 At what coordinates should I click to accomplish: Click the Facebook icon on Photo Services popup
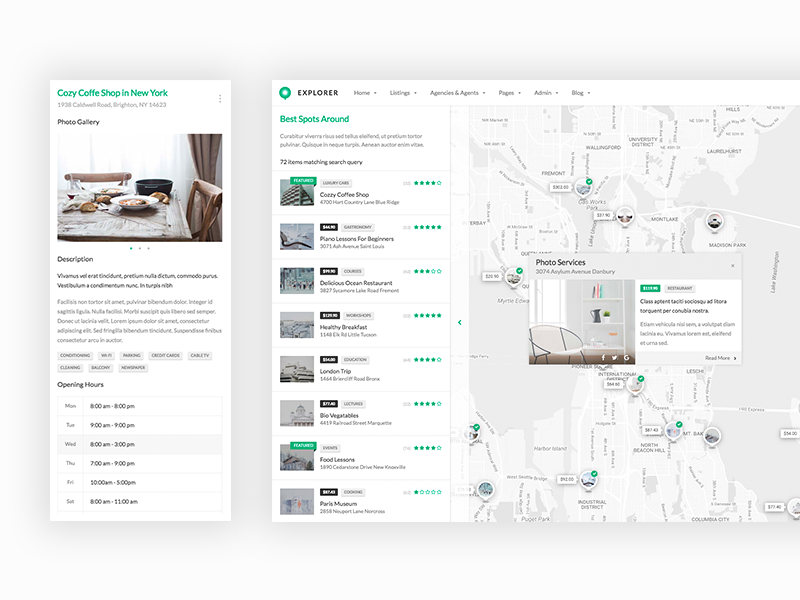(x=603, y=357)
